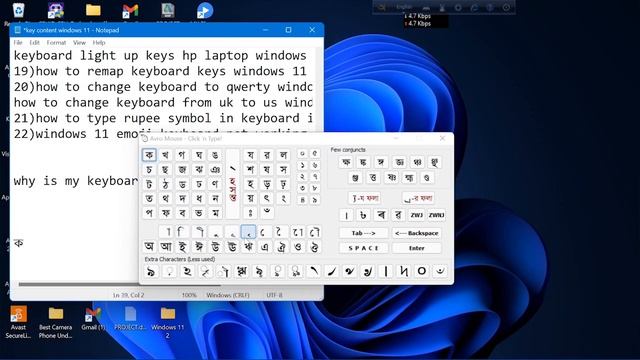Image resolution: width=640 pixels, height=360 pixels.
Task: Select the Recycle Bin desktop icon
Action: point(18,12)
